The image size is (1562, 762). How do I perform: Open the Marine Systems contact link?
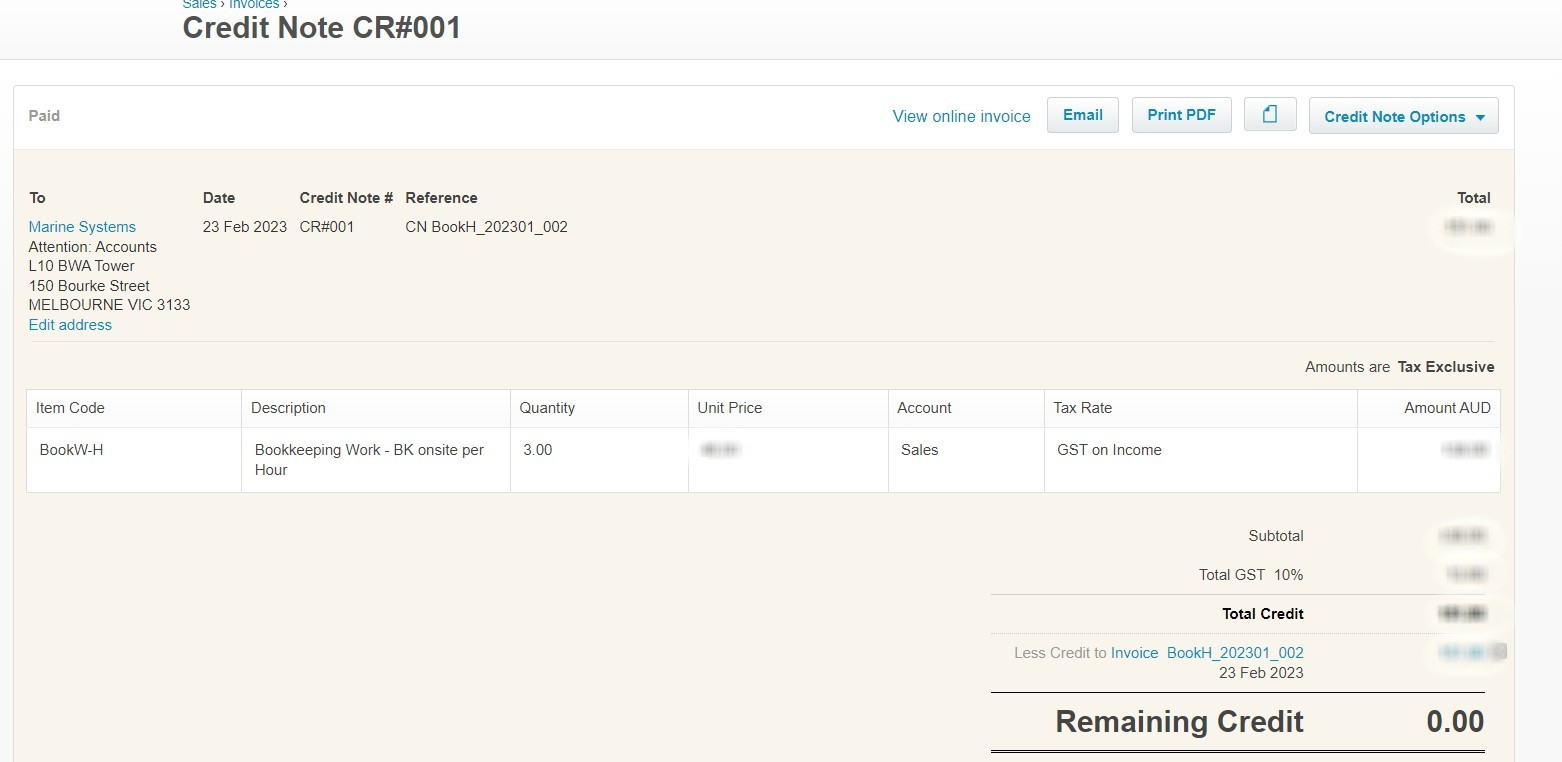click(82, 227)
